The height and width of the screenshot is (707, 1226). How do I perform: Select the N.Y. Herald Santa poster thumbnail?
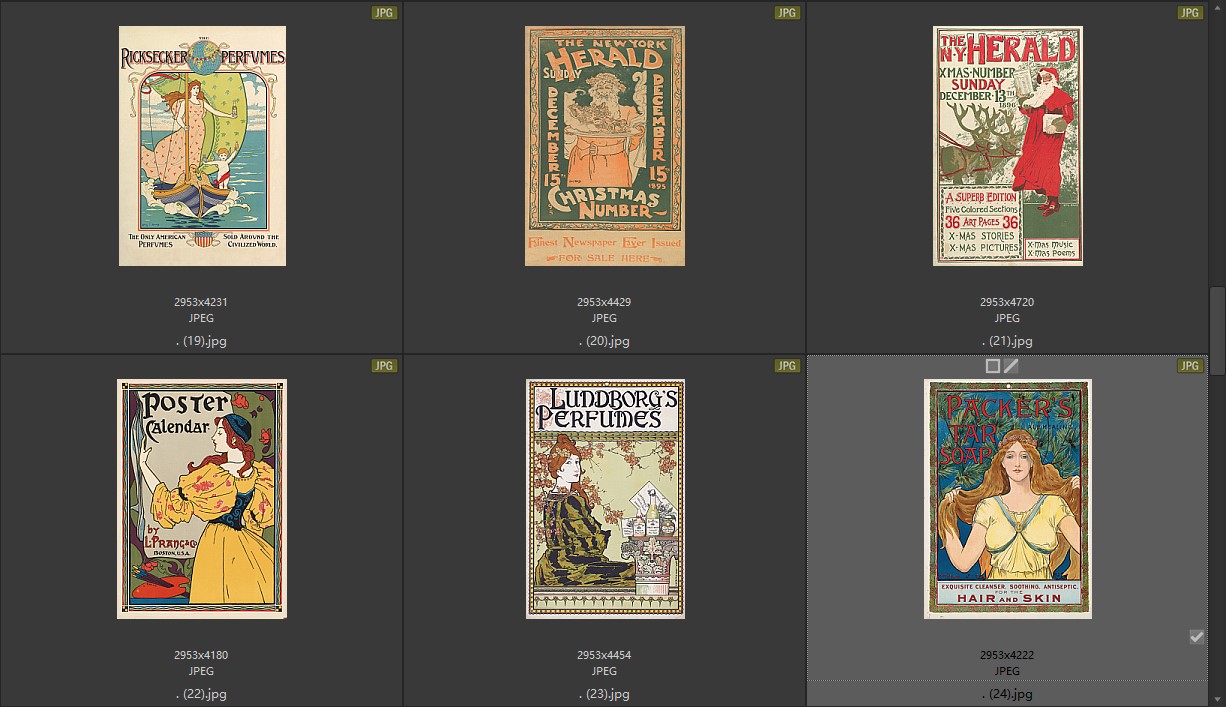(1007, 146)
